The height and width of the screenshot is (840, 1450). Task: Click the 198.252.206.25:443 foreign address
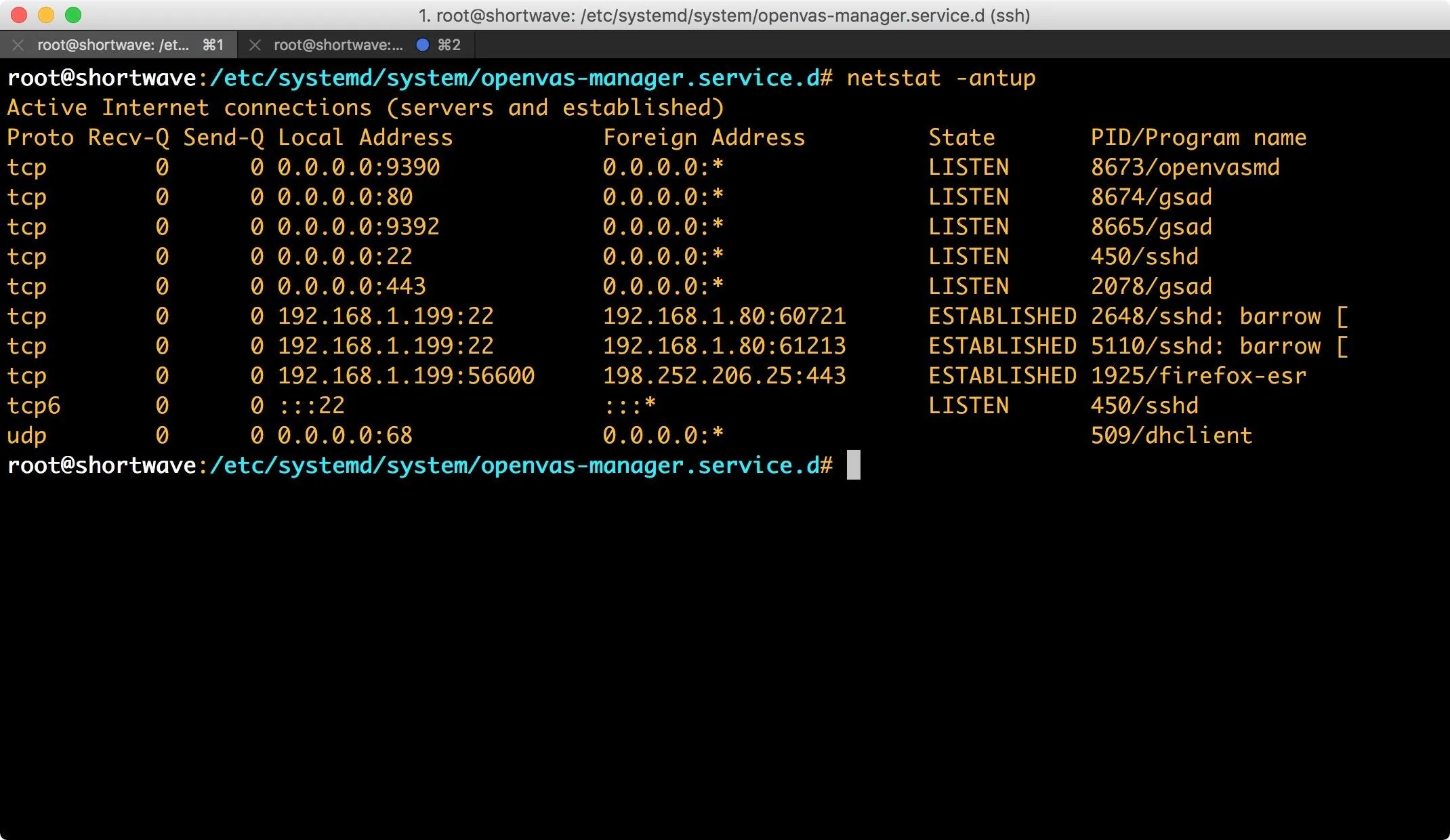pyautogui.click(x=724, y=376)
